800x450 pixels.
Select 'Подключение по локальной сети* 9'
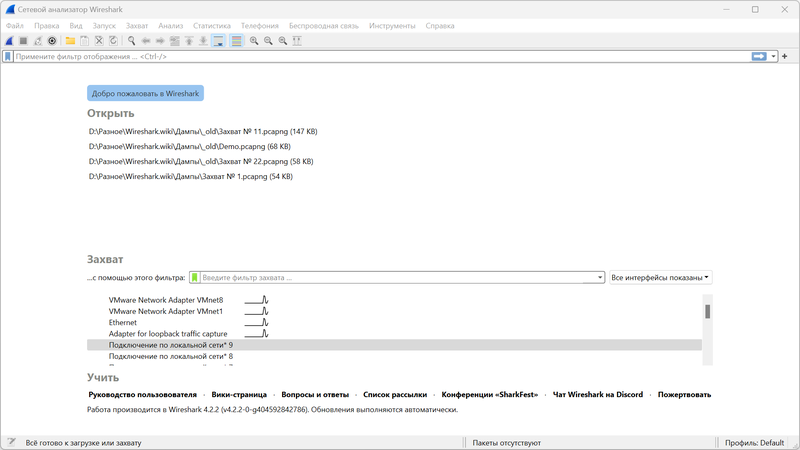[x=394, y=345]
